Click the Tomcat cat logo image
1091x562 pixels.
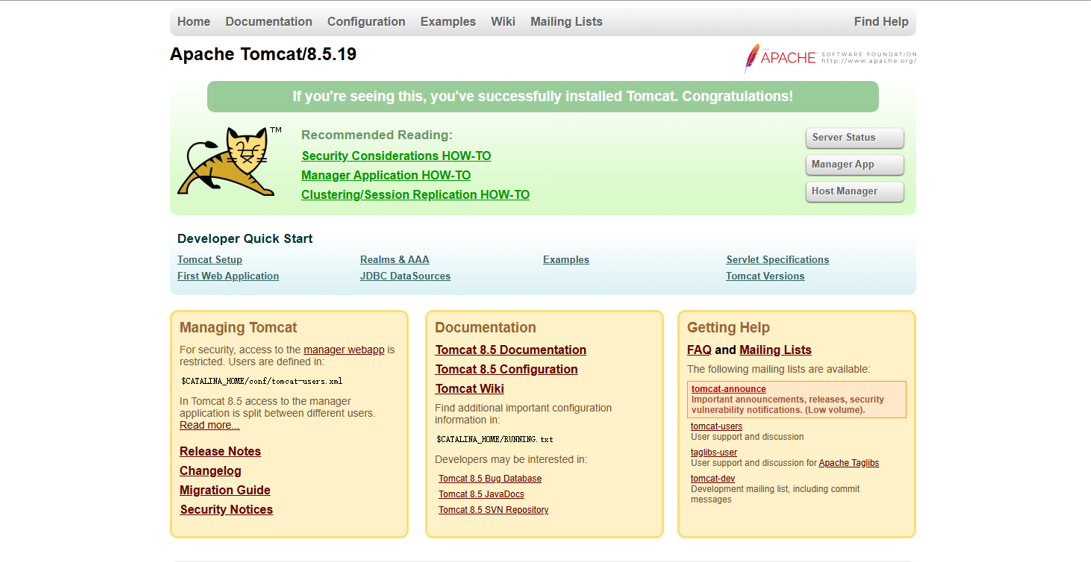coord(229,161)
